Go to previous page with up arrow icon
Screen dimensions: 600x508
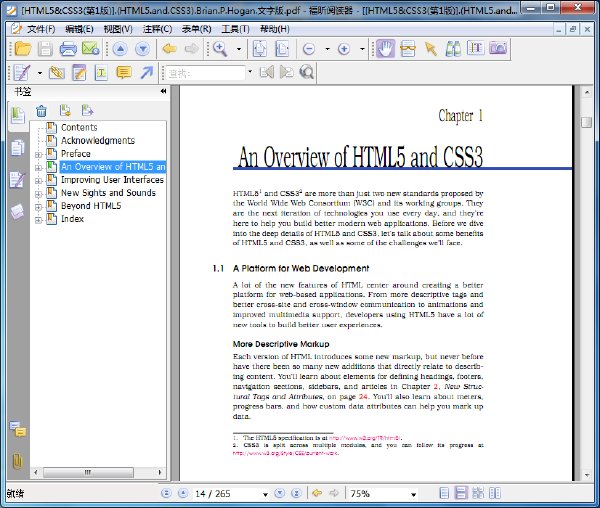(120, 49)
